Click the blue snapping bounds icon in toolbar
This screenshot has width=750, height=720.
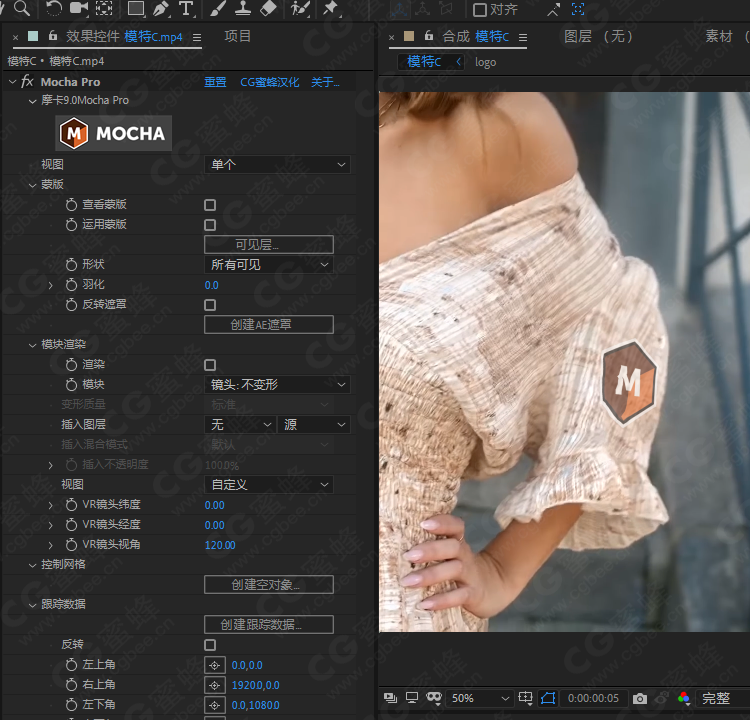(x=578, y=9)
